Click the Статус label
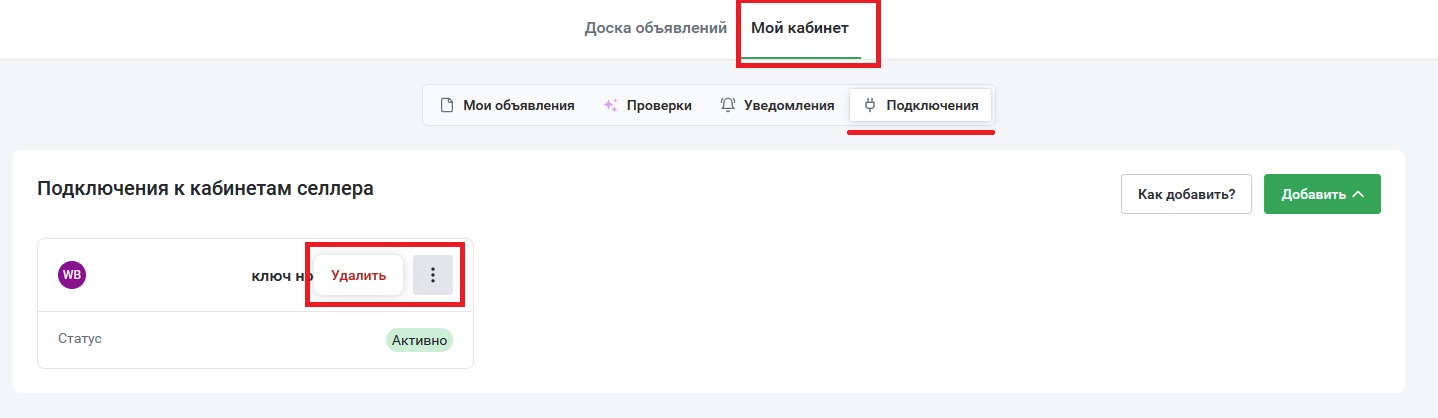 point(80,339)
